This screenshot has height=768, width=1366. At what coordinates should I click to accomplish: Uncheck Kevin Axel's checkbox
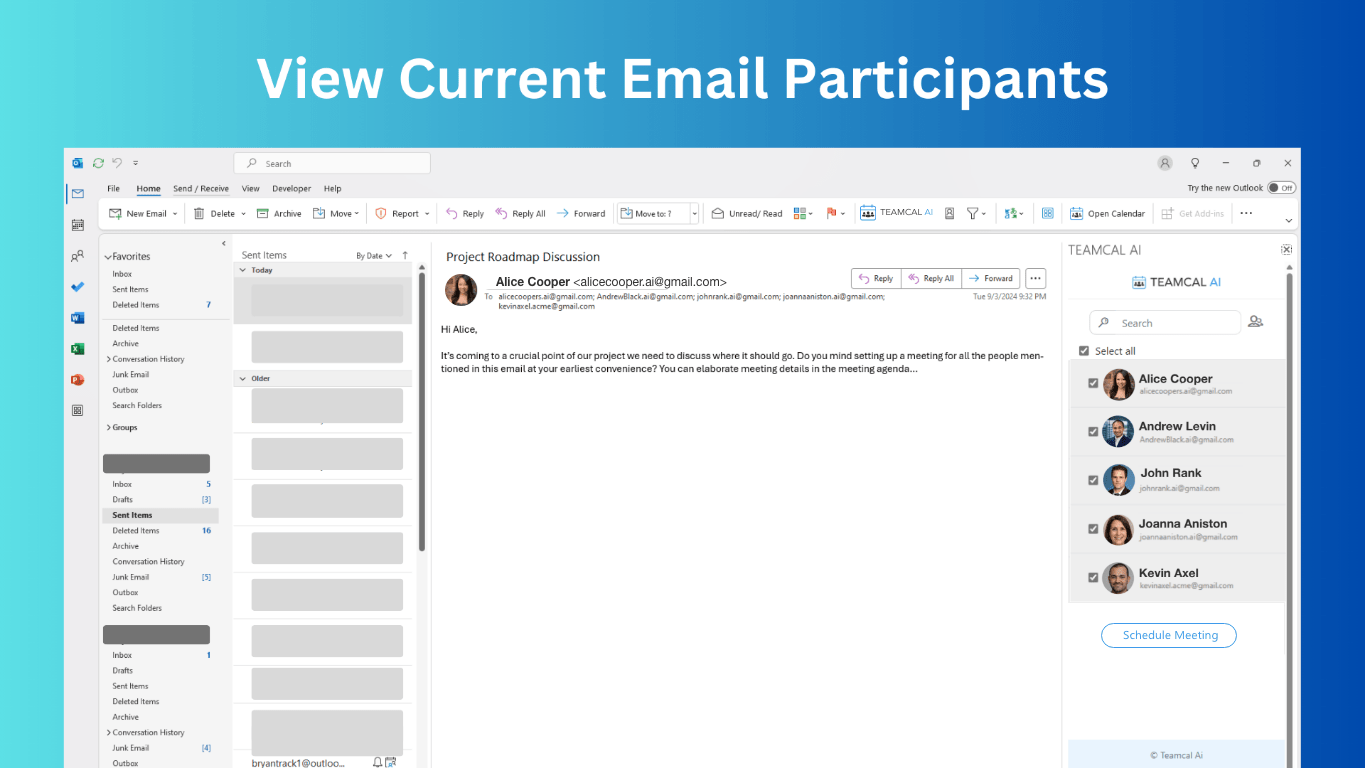1093,578
